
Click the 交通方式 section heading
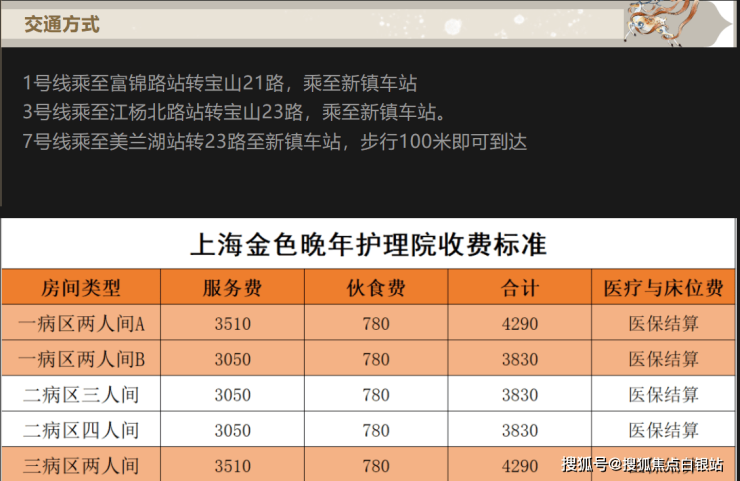pyautogui.click(x=62, y=25)
